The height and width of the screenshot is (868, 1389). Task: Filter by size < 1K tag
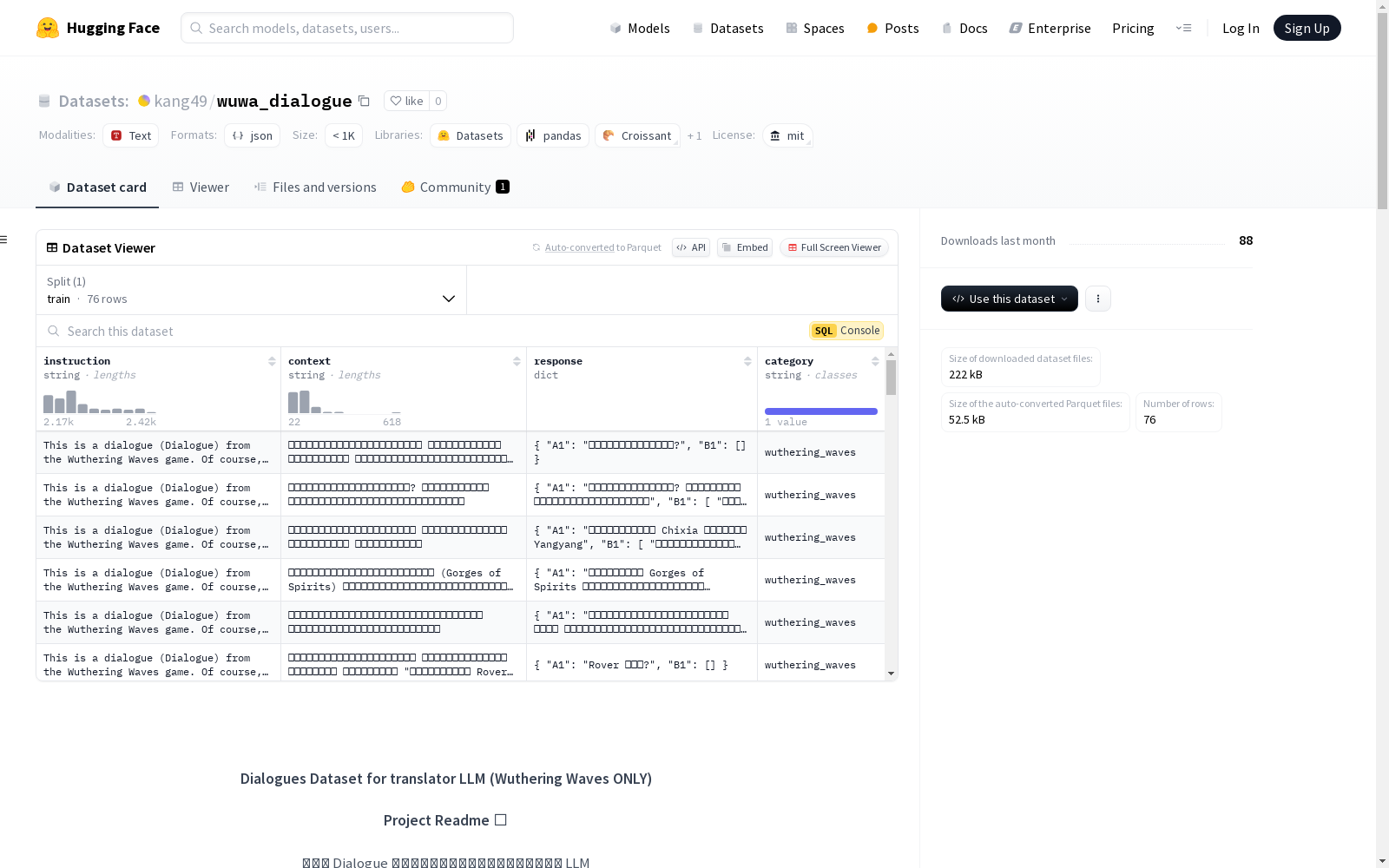point(344,135)
